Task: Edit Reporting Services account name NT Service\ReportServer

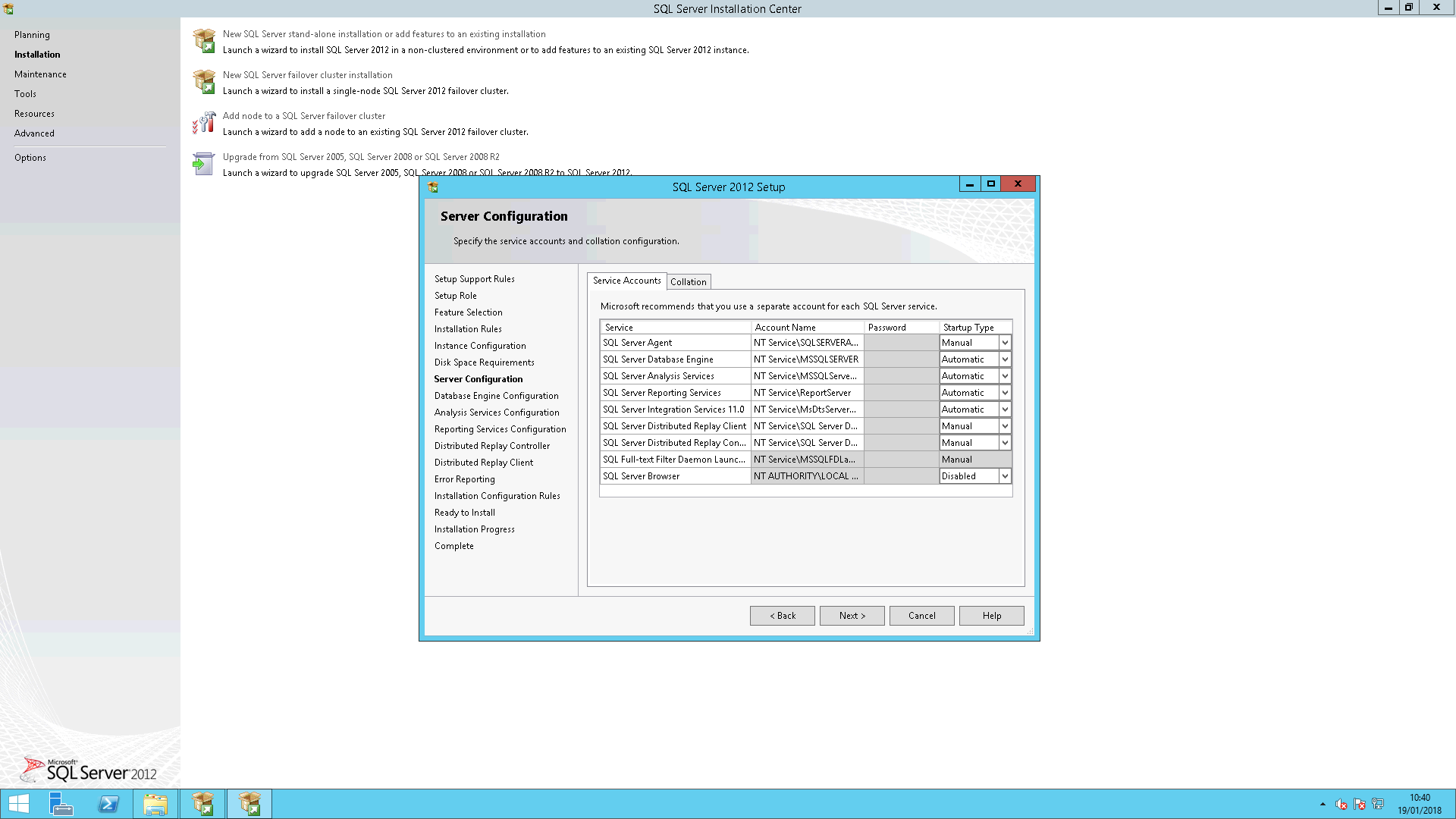Action: pos(808,393)
